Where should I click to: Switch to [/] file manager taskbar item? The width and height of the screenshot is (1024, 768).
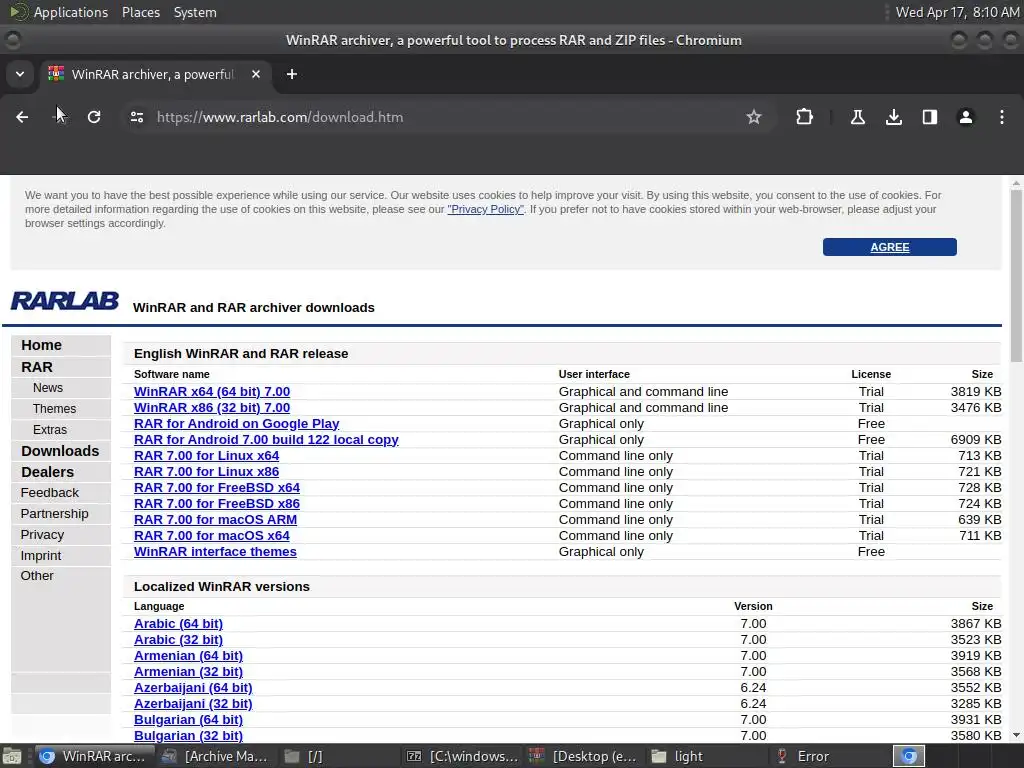336,756
